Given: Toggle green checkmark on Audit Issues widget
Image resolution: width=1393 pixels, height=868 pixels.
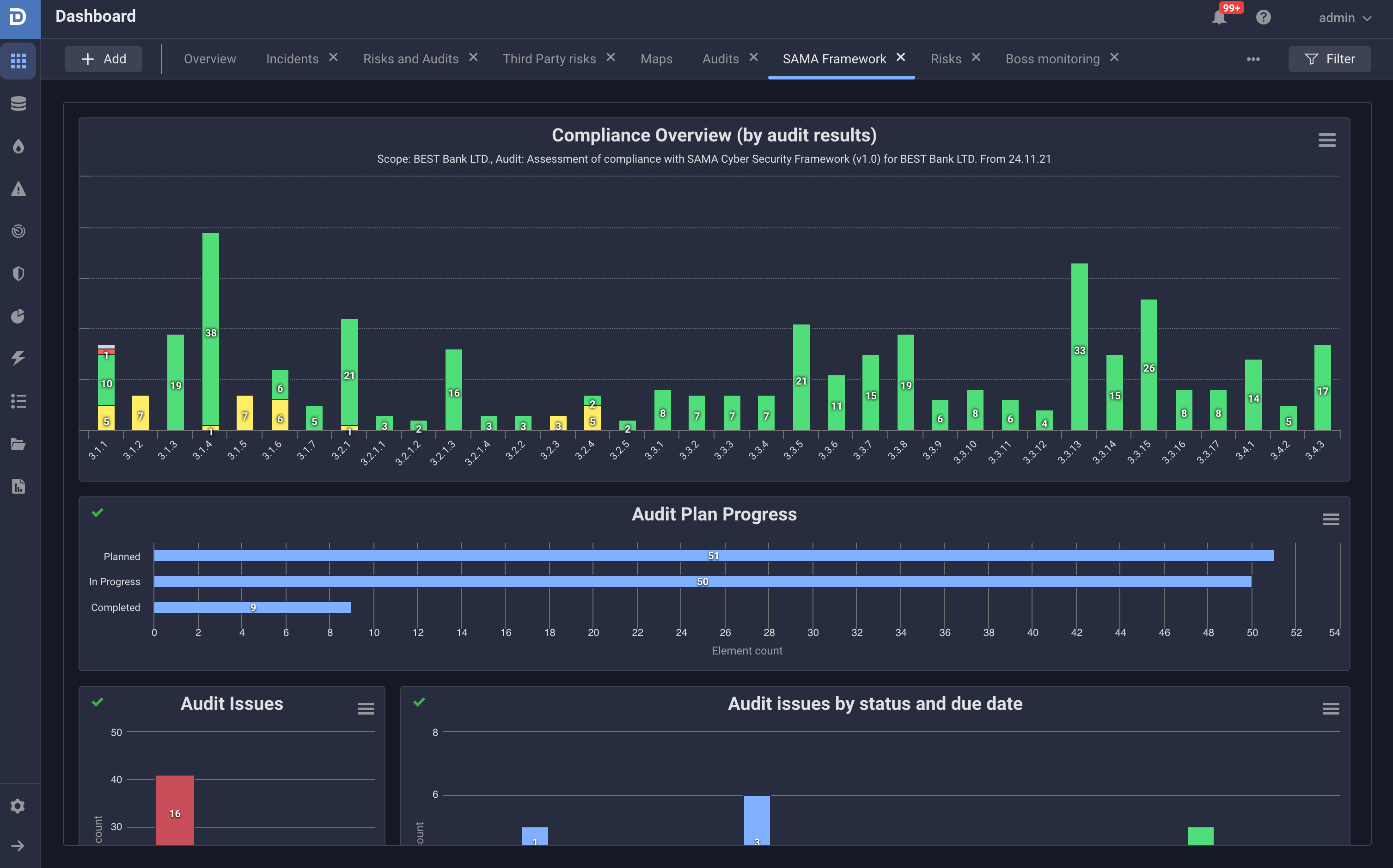Looking at the screenshot, I should (98, 702).
